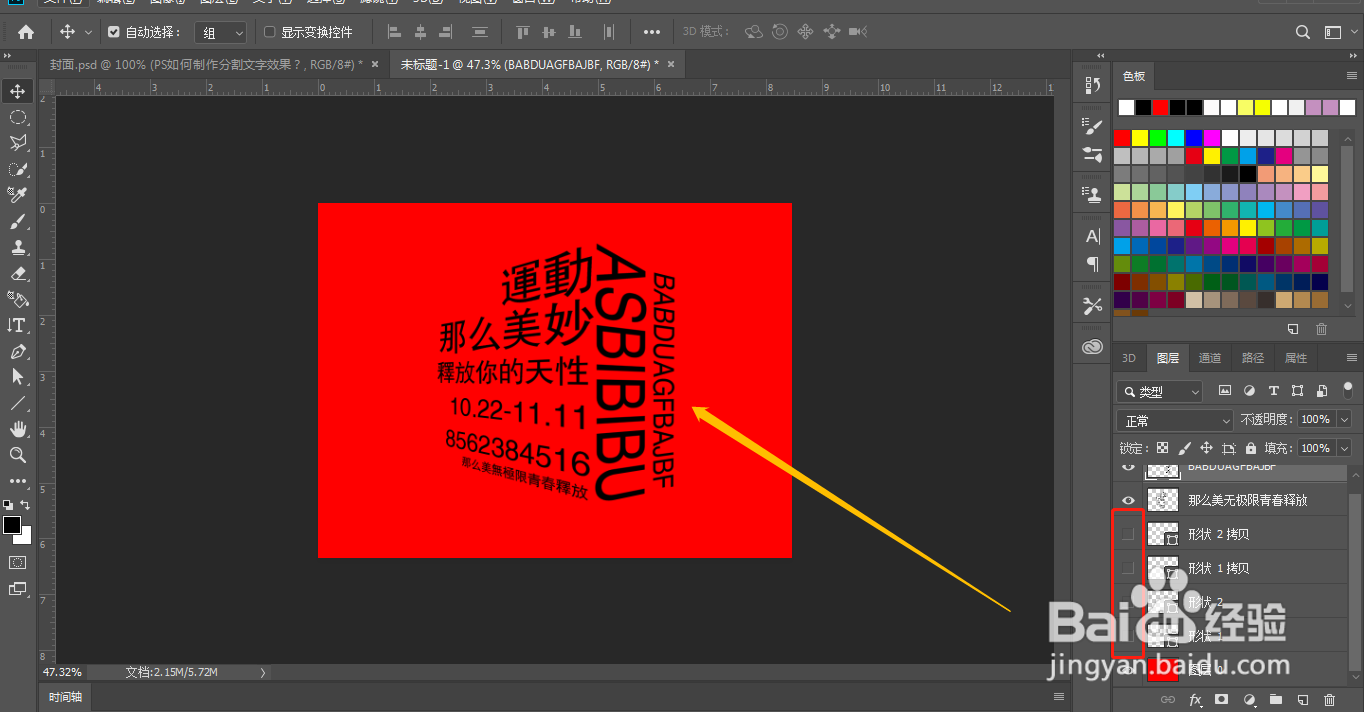Delete layer with trash icon in Layers panel
Viewport: 1364px width, 712px height.
tap(1329, 700)
